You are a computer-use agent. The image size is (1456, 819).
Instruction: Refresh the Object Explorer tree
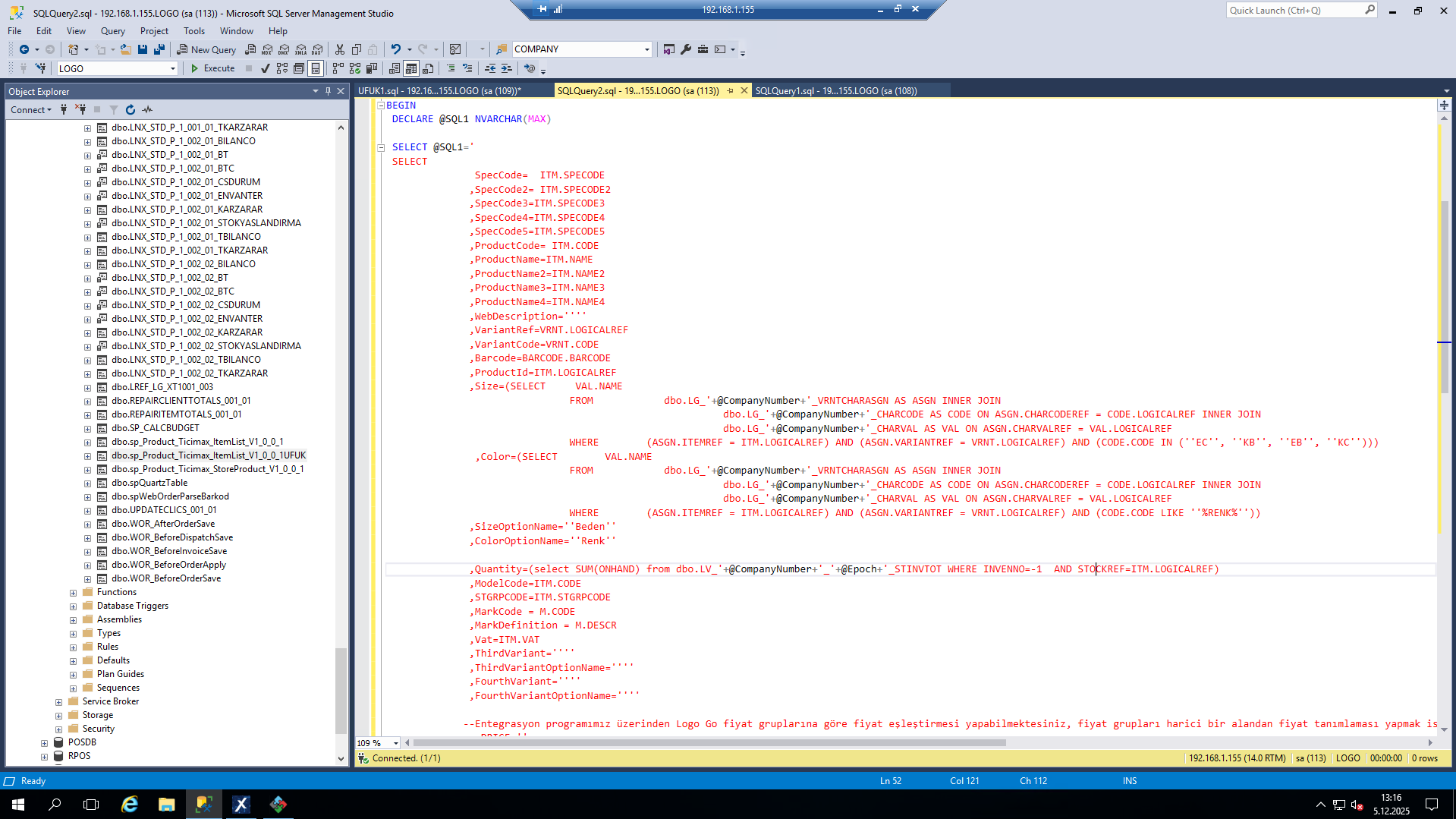131,110
